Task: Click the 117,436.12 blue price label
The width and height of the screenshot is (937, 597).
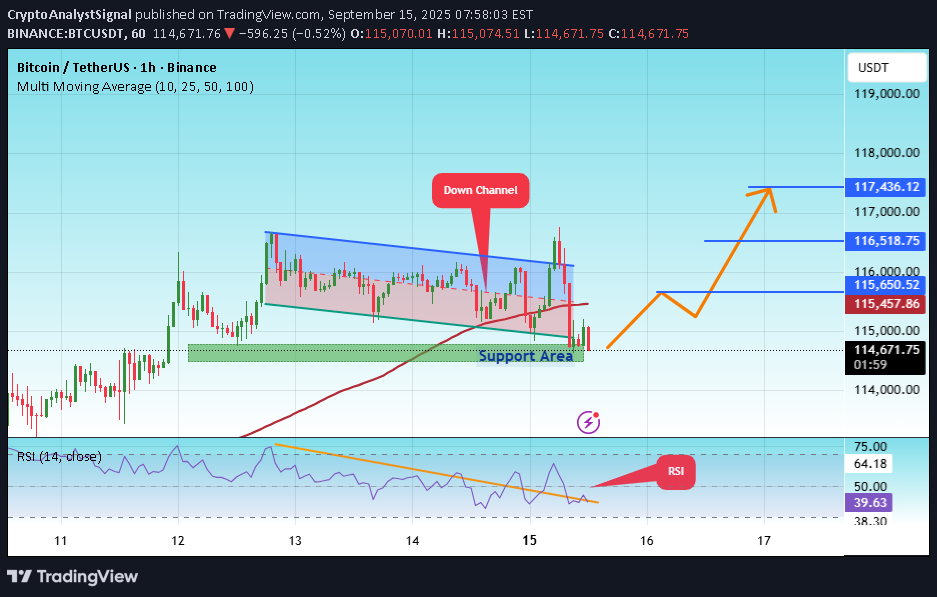Action: (x=886, y=187)
